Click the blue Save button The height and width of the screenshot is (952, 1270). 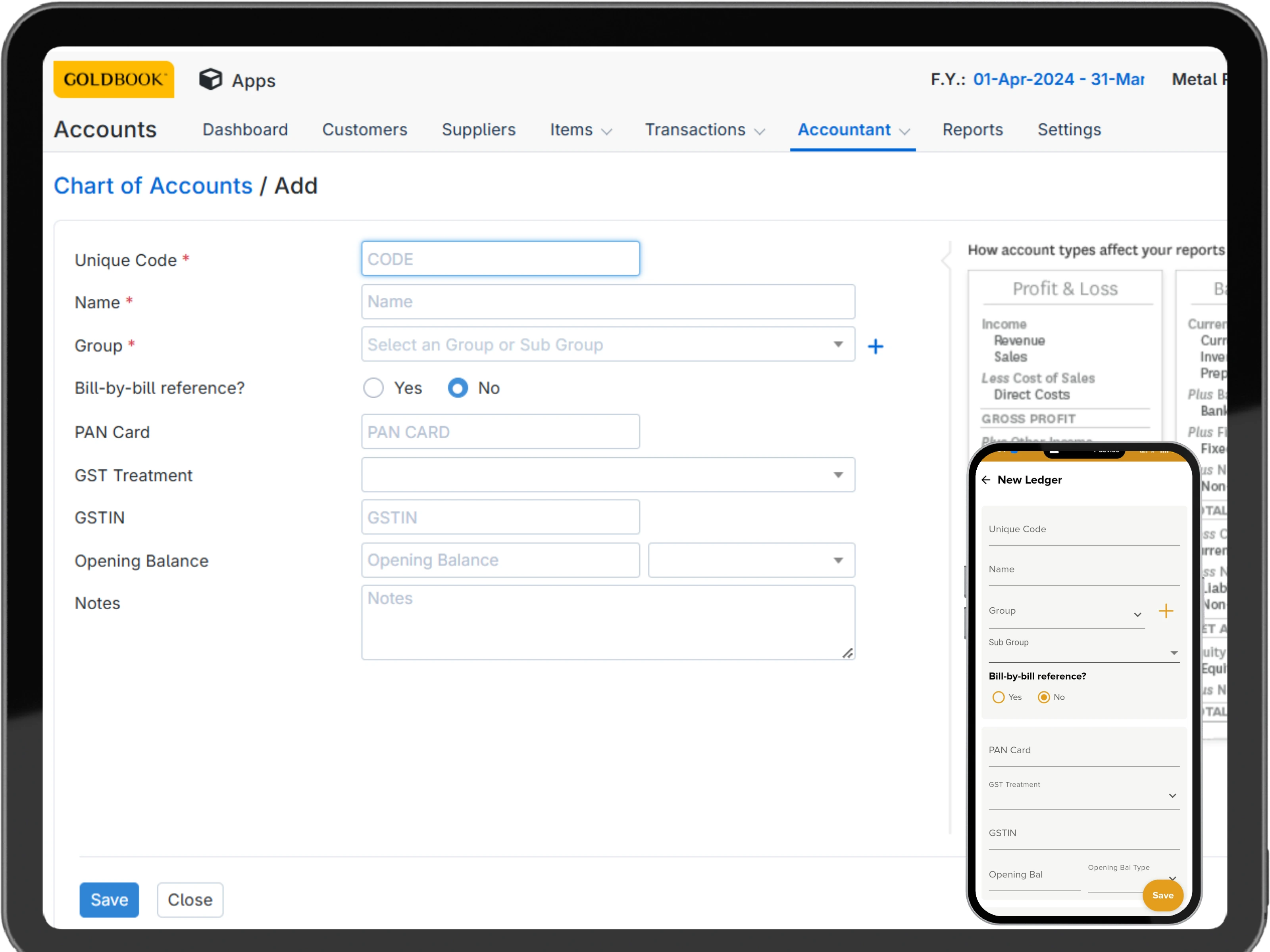click(x=109, y=899)
